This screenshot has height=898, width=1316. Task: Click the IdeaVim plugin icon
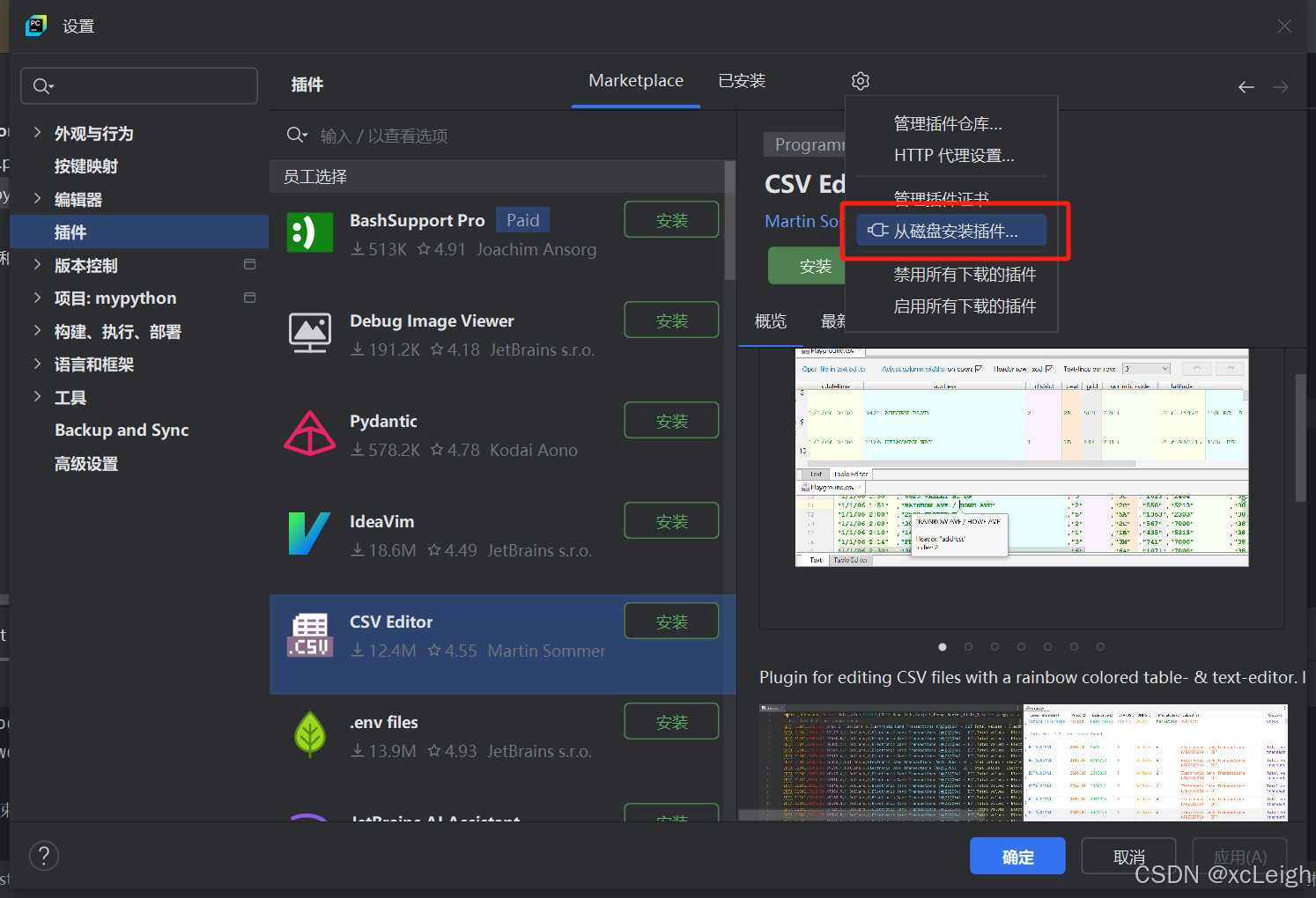[x=310, y=534]
